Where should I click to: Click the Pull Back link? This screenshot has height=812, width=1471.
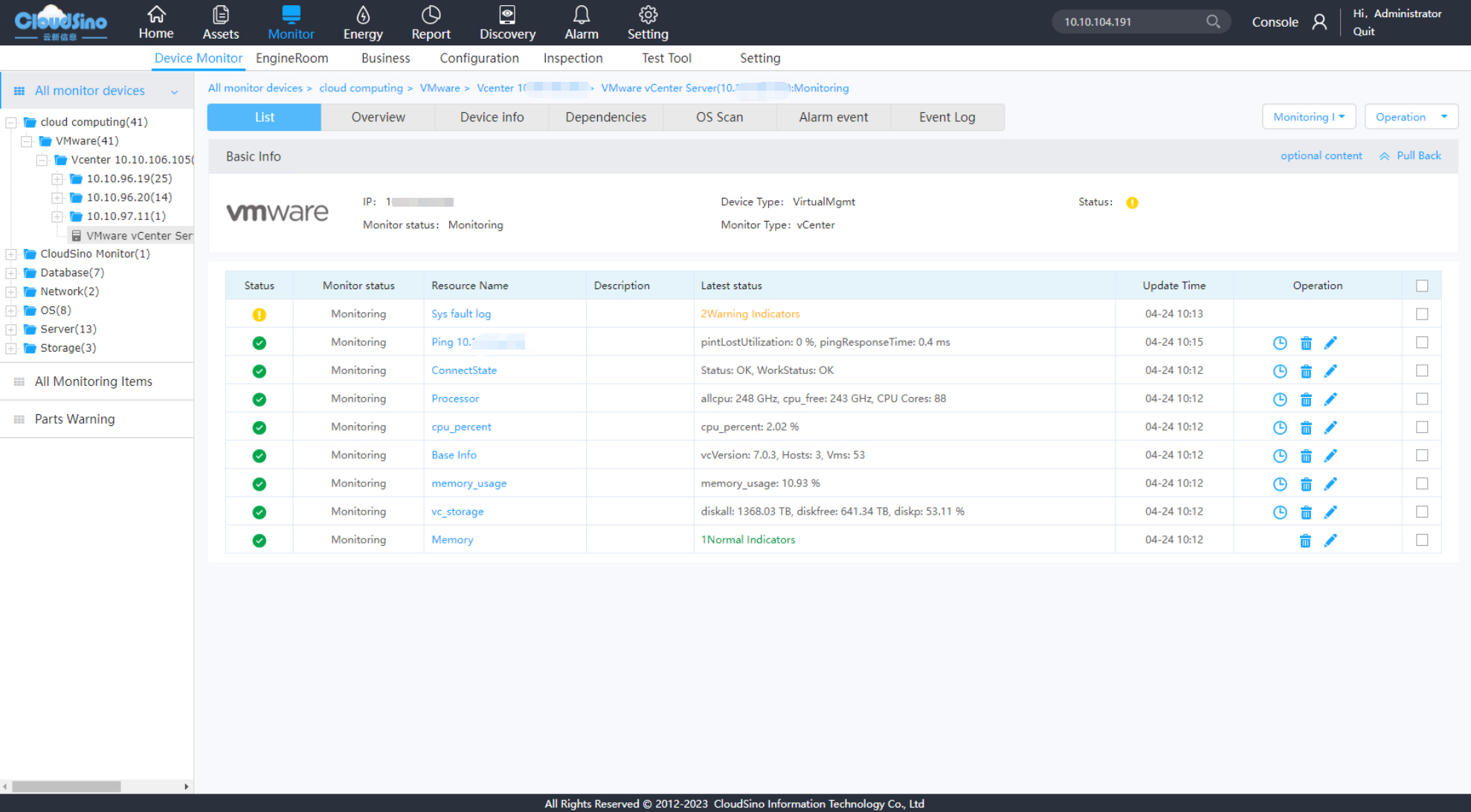[1410, 155]
